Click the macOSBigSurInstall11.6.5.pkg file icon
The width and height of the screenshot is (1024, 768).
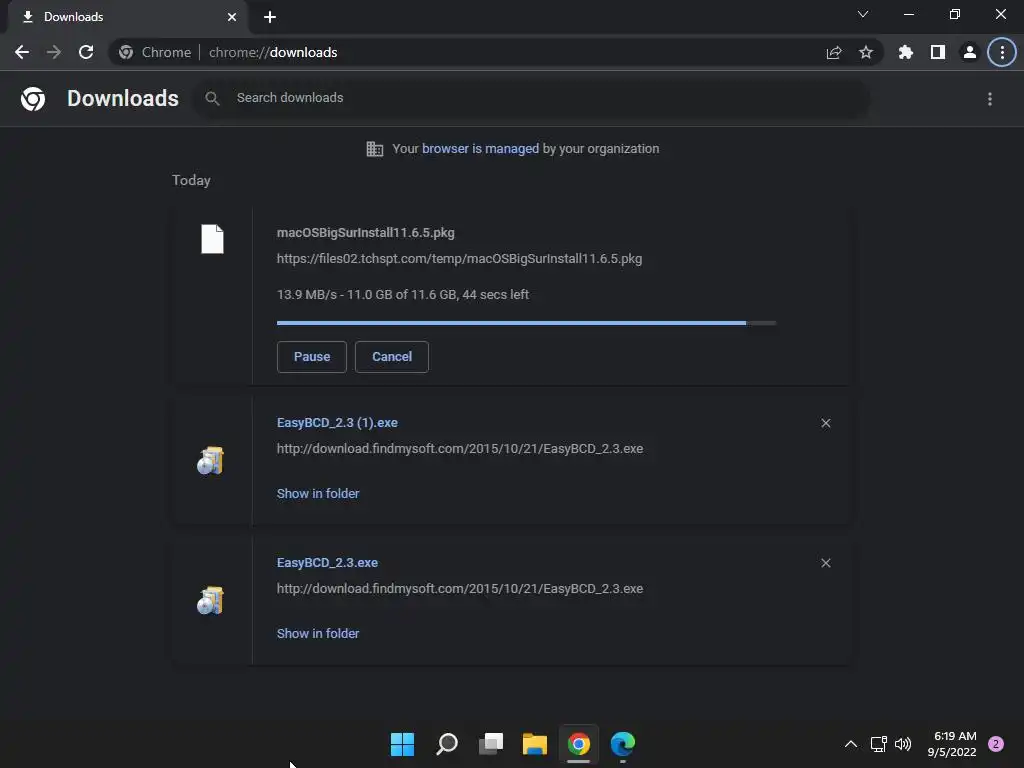pyautogui.click(x=212, y=239)
